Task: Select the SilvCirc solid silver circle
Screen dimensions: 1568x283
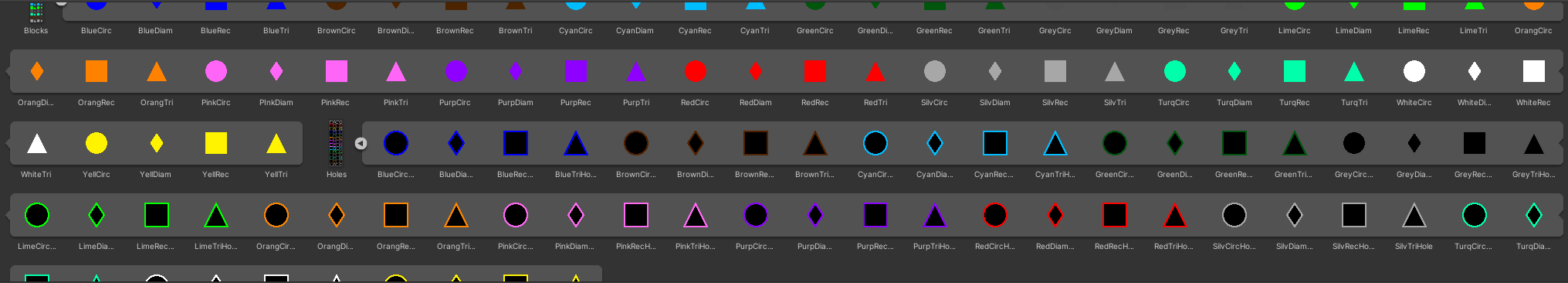Action: coord(935,71)
